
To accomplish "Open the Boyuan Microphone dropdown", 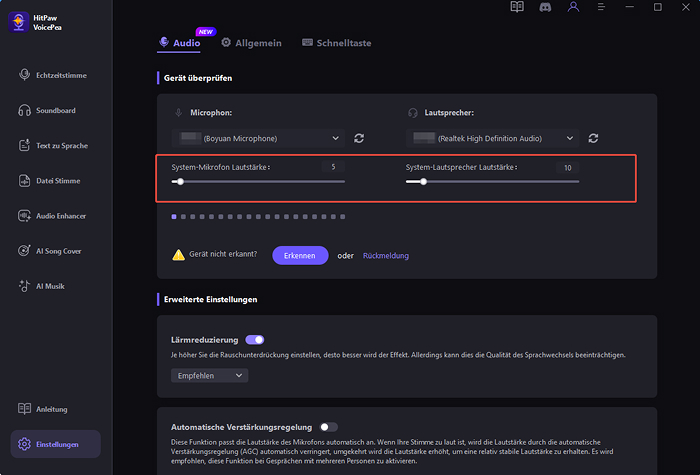I will (258, 138).
